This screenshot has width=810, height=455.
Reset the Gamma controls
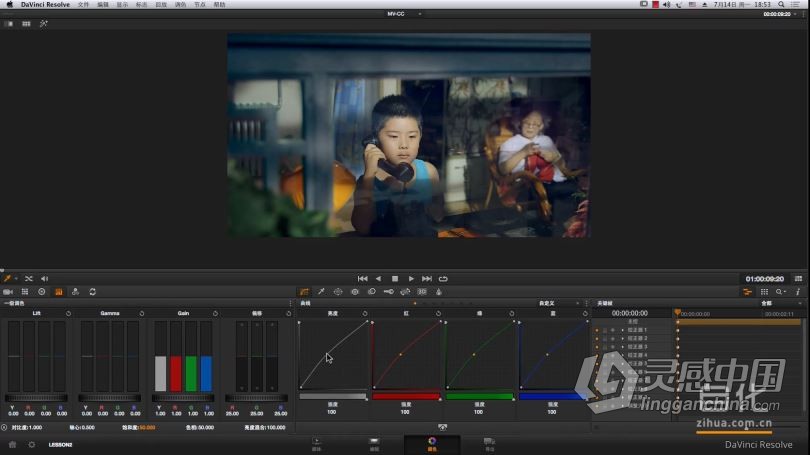coord(142,313)
